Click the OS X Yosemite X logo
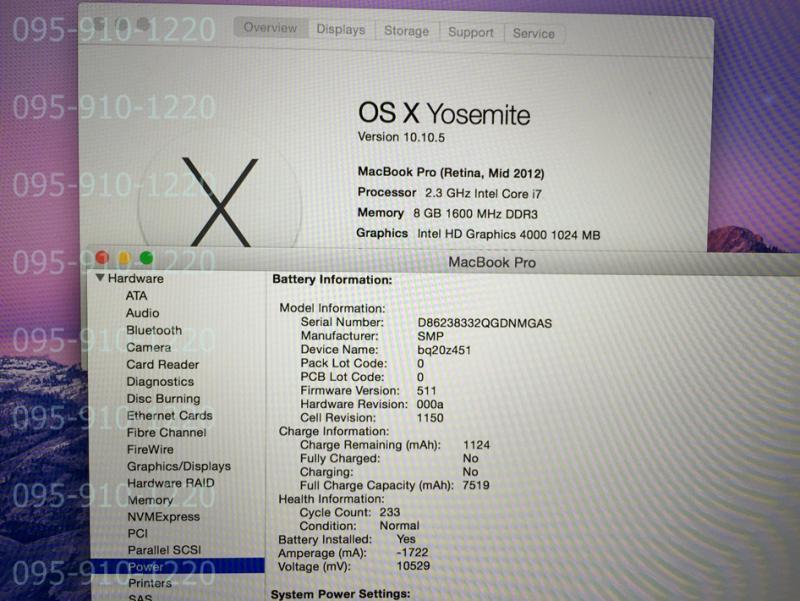800x601 pixels. (220, 202)
